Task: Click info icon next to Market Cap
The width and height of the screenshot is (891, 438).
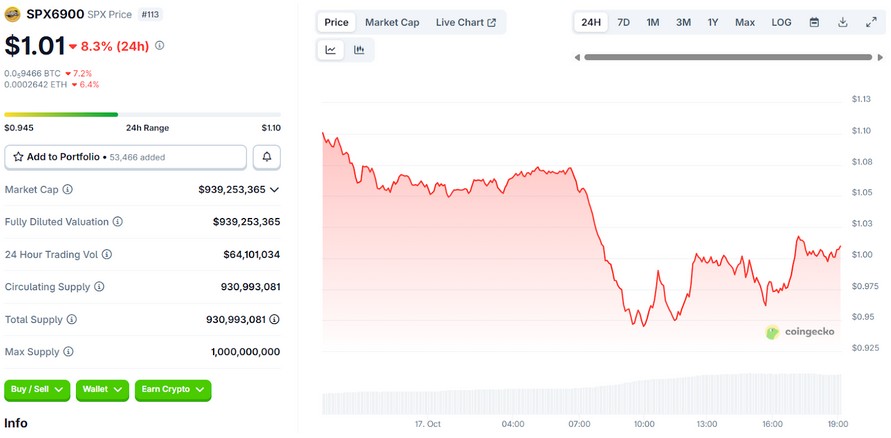Action: point(68,190)
